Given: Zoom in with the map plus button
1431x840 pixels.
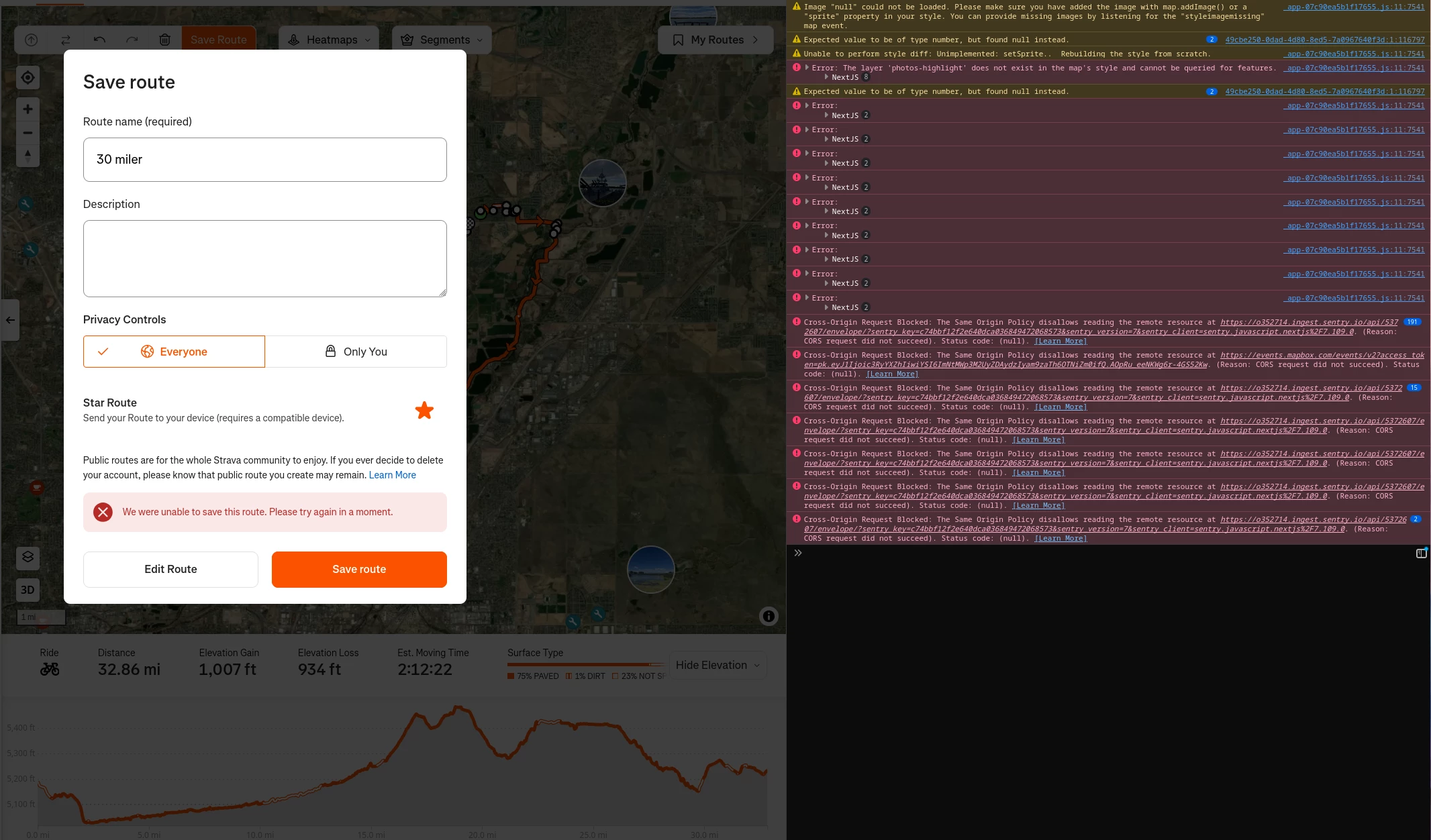Looking at the screenshot, I should (x=28, y=109).
